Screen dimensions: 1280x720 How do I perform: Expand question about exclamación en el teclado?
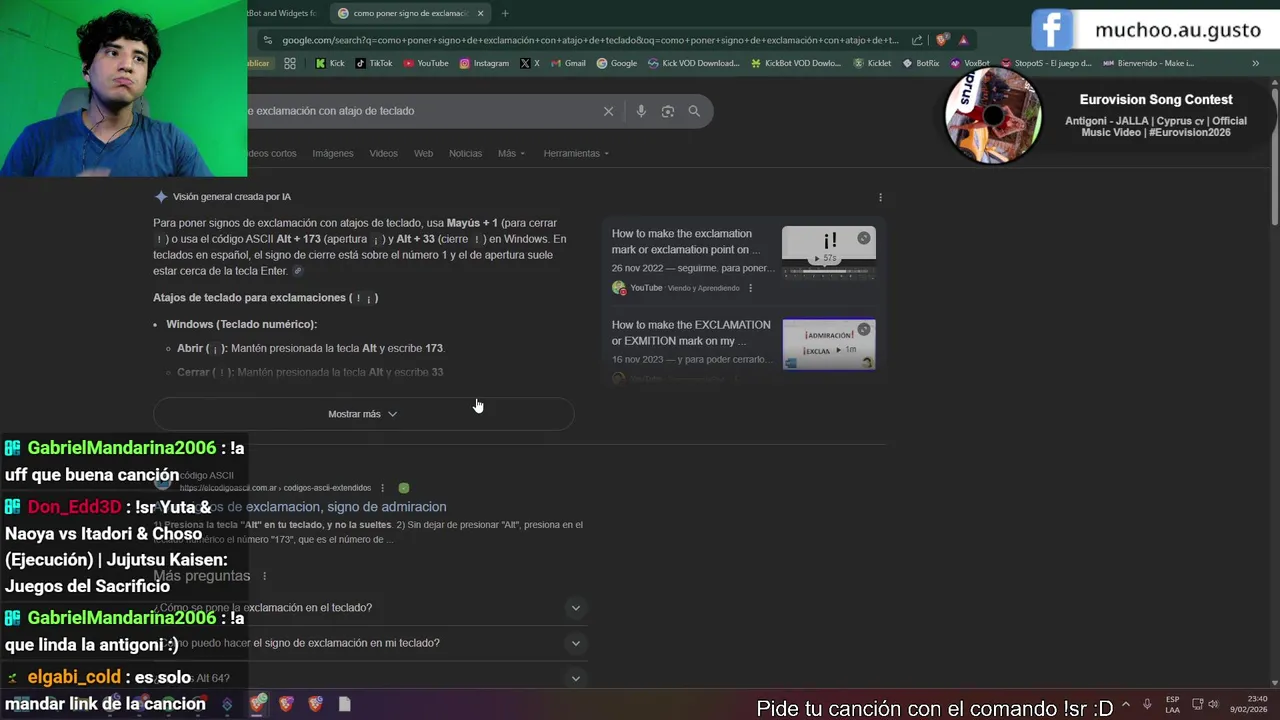[575, 608]
